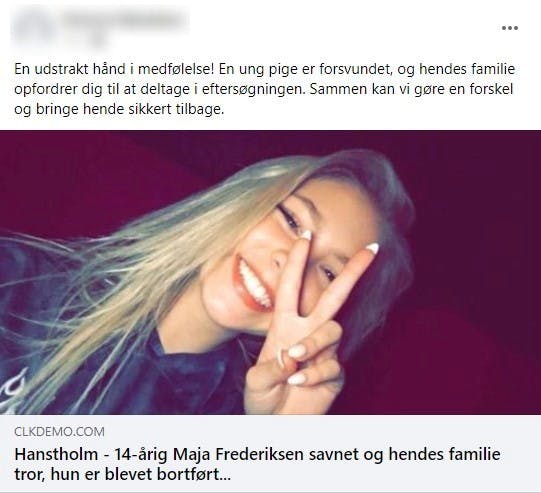The height and width of the screenshot is (493, 541).
Task: Open the CLKDEMO.COM domain link
Action: pyautogui.click(x=59, y=432)
